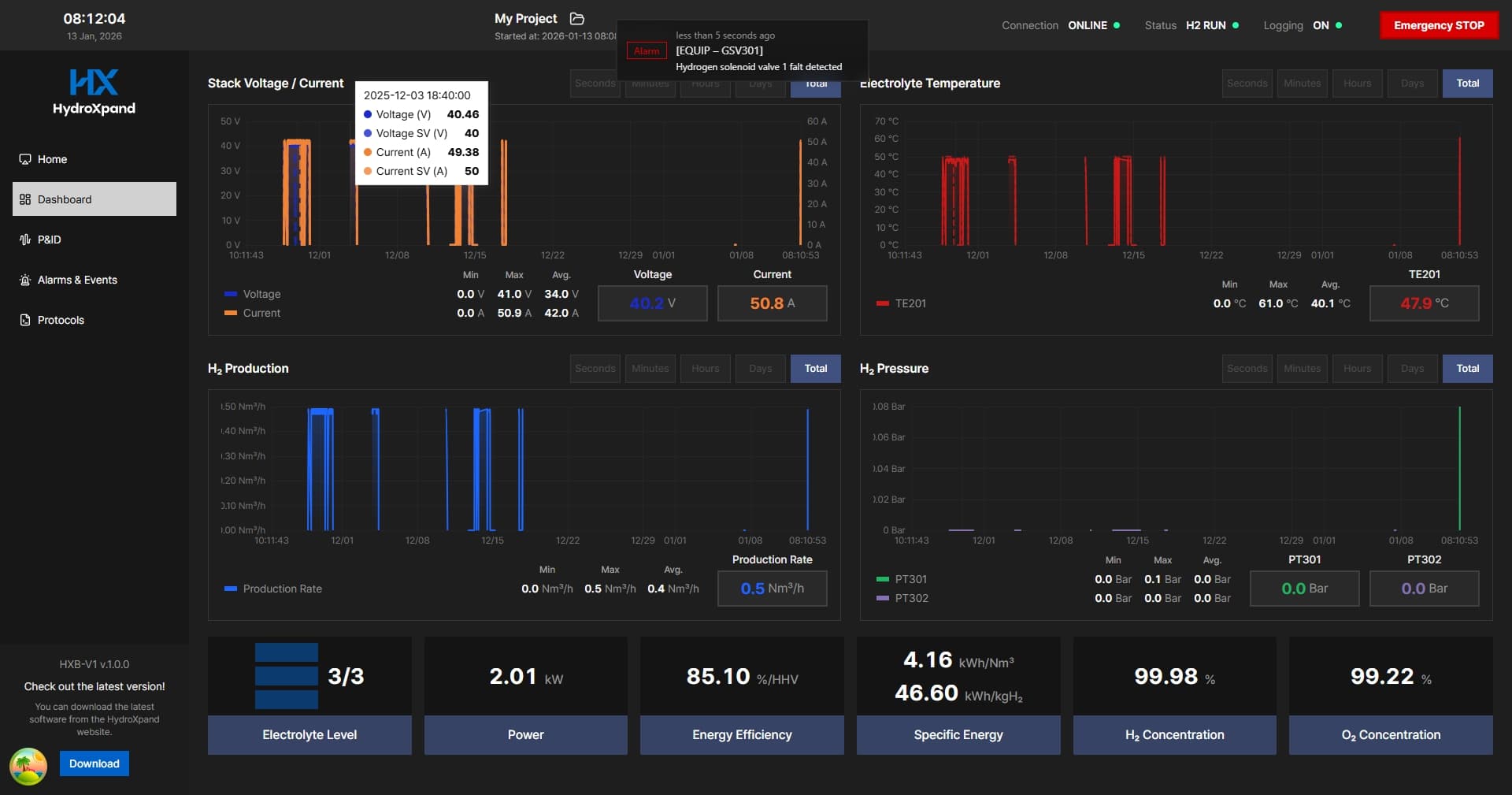Screen dimensions: 1512x795
Task: Click the Home monitor icon in sidebar
Action: tap(25, 159)
